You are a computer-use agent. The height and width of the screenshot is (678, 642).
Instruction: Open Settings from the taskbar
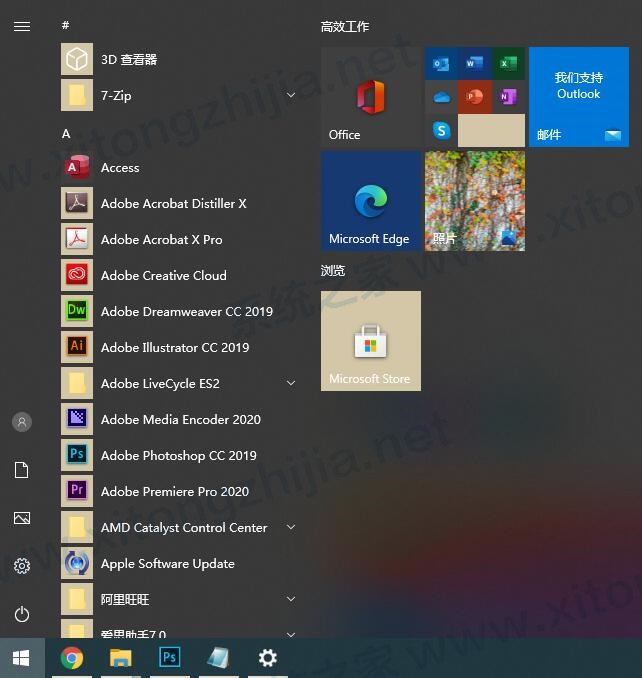268,658
